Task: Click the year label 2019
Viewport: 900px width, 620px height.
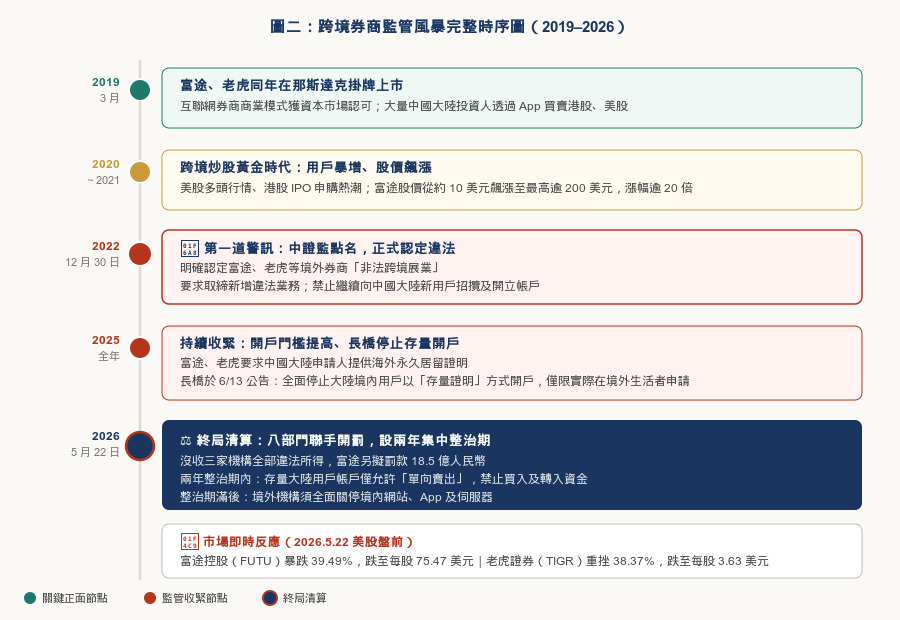Action: (106, 82)
